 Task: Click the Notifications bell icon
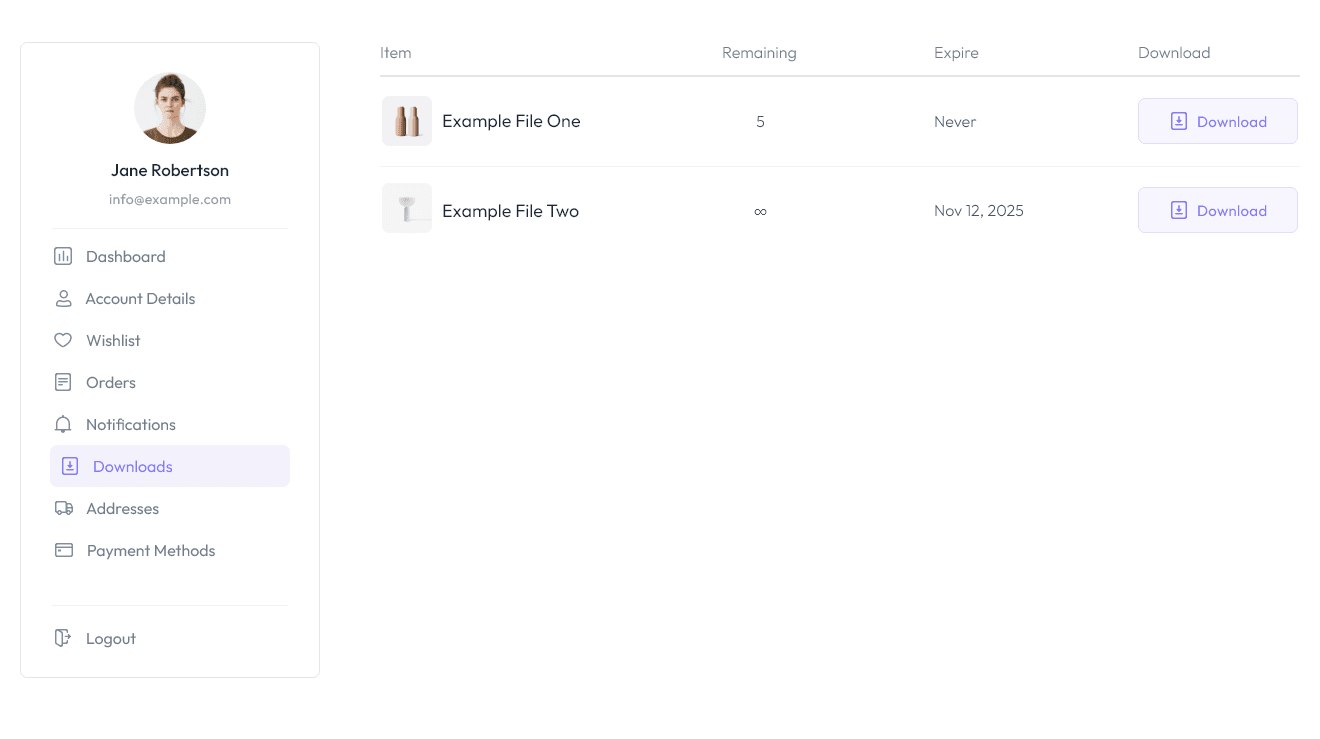[x=63, y=424]
